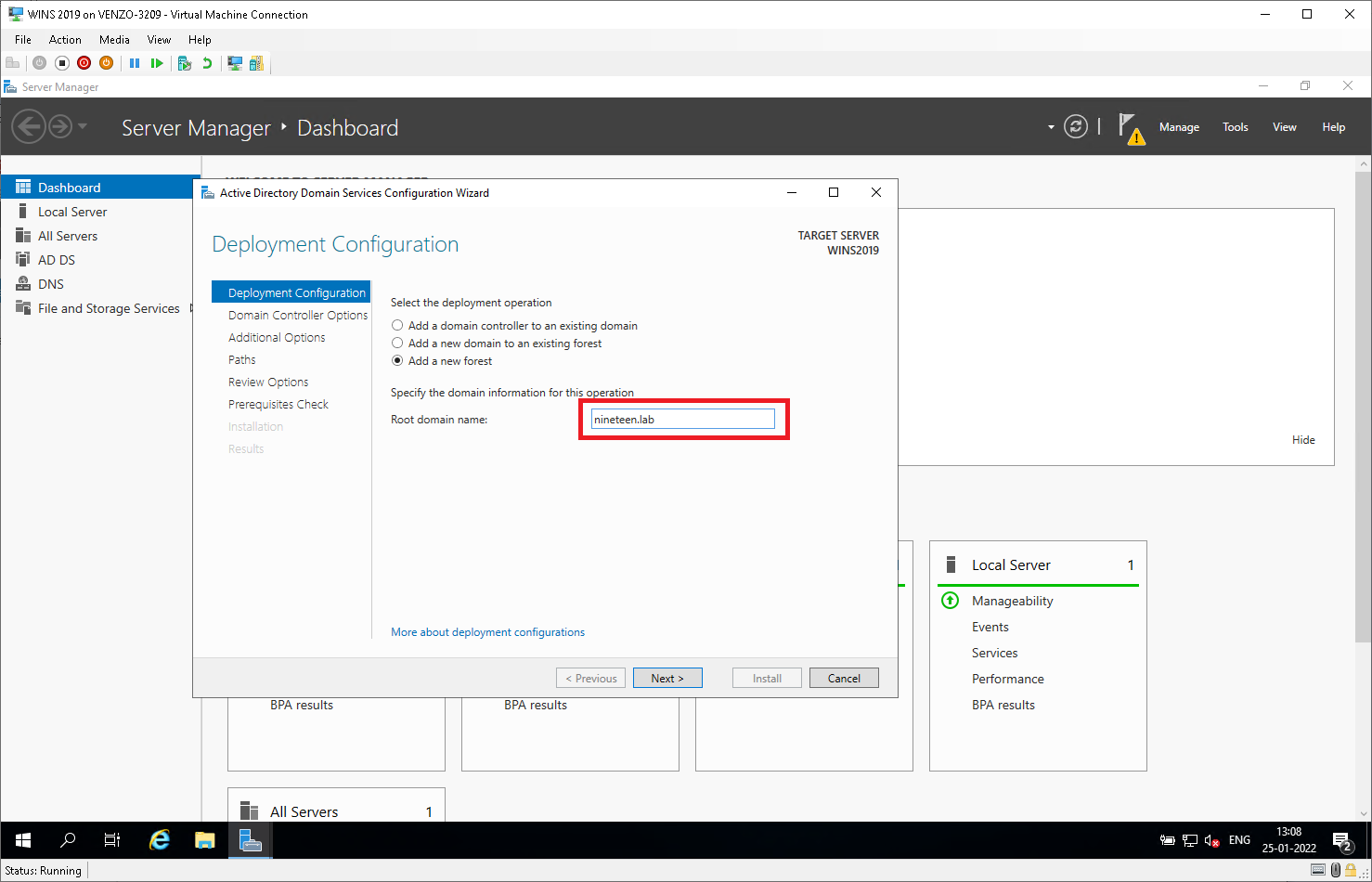
Task: Open More about deployment configurations link
Action: 487,632
